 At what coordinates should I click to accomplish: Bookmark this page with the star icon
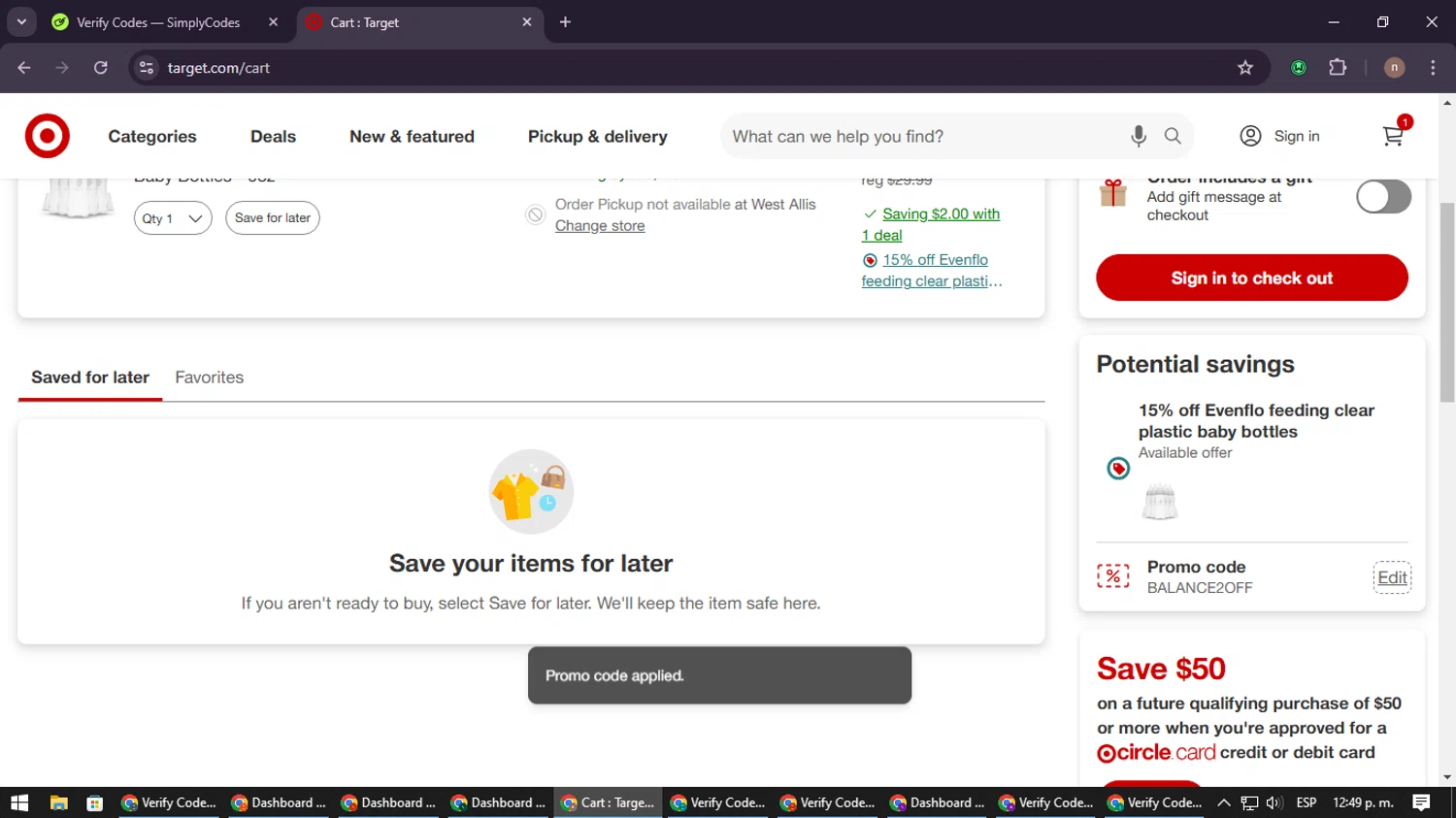pyautogui.click(x=1245, y=68)
